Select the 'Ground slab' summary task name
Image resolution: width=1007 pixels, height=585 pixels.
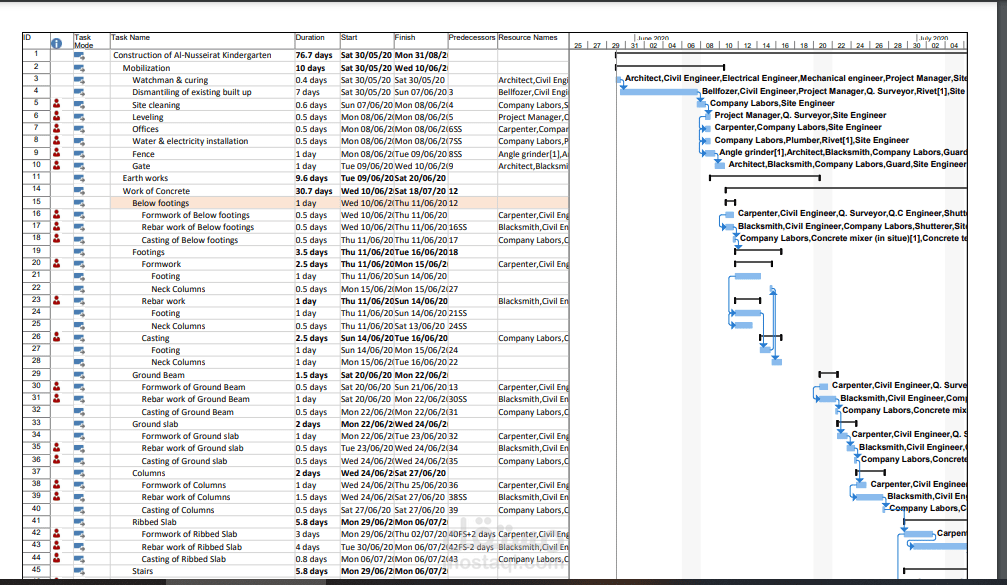tap(155, 424)
